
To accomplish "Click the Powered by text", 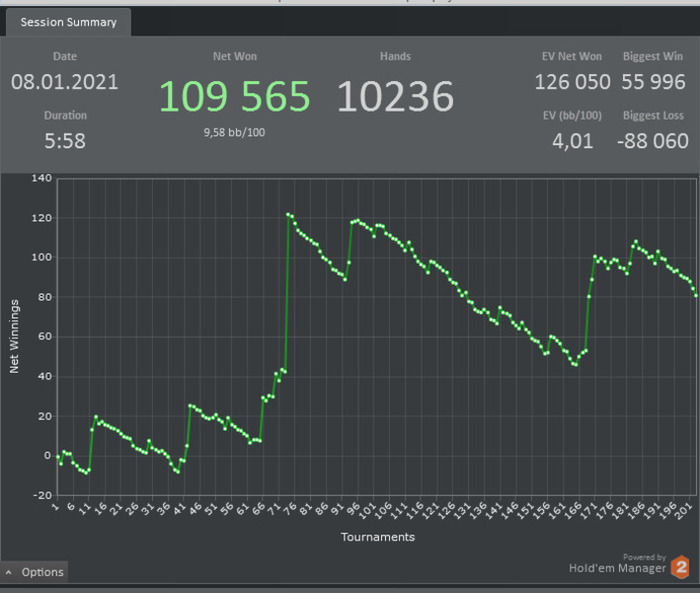I will 644,557.
